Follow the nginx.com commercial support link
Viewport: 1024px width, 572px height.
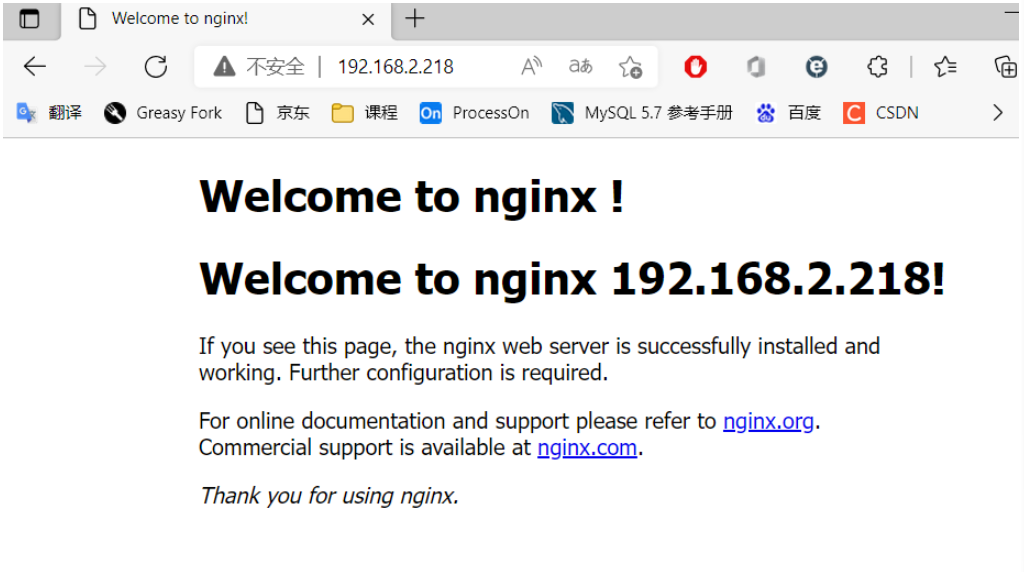[x=587, y=448]
